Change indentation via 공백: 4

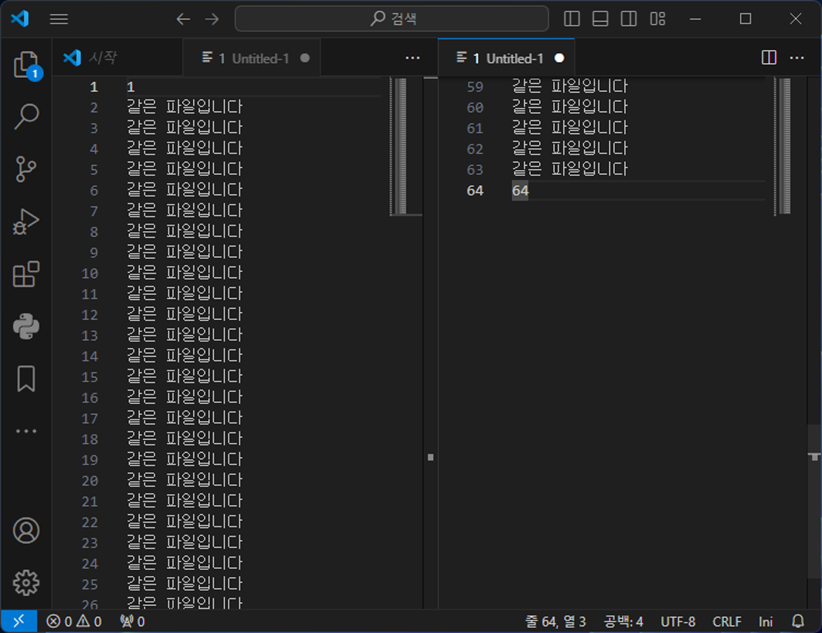click(623, 621)
